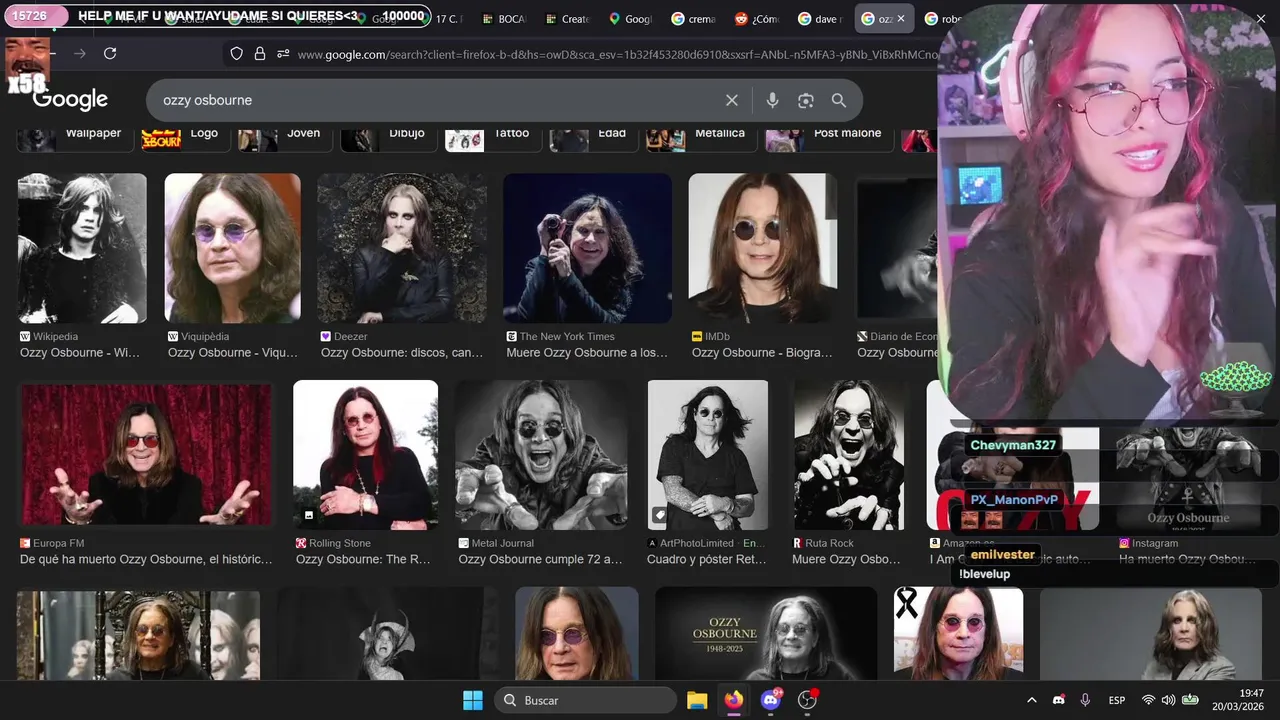Open Google Lens image search icon
The height and width of the screenshot is (720, 1280).
tap(806, 100)
